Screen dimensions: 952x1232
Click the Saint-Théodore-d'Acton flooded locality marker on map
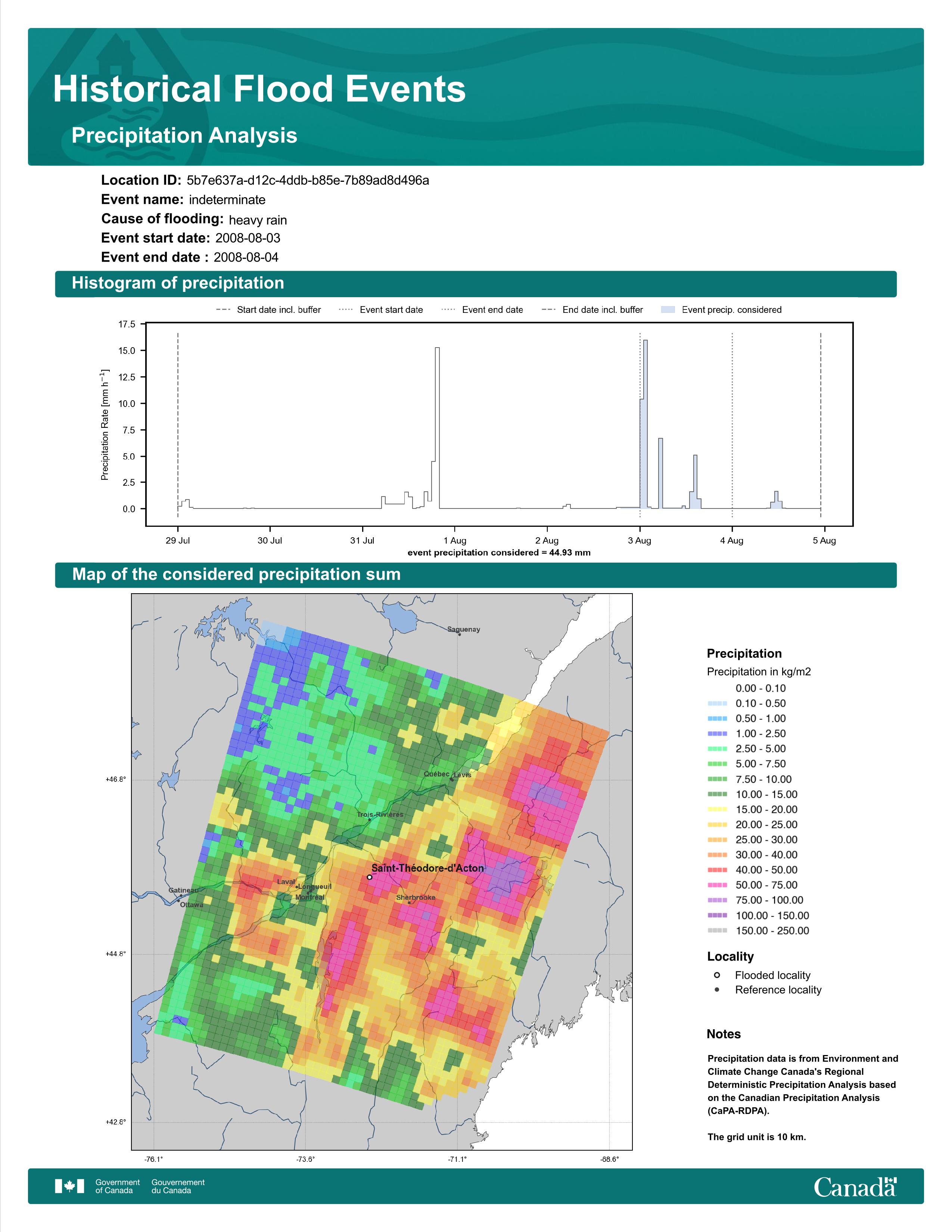[369, 877]
